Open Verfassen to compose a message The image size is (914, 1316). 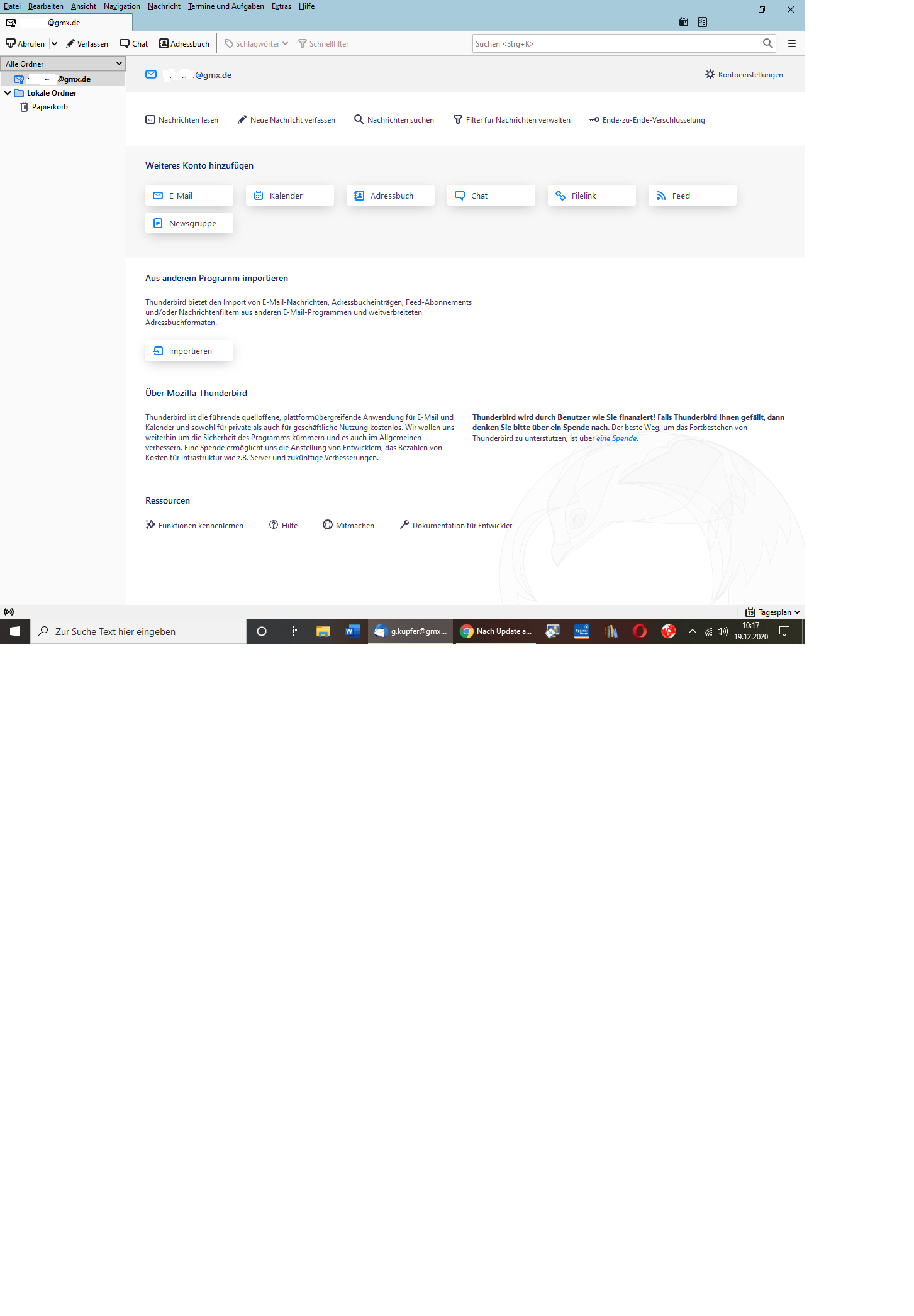click(87, 43)
